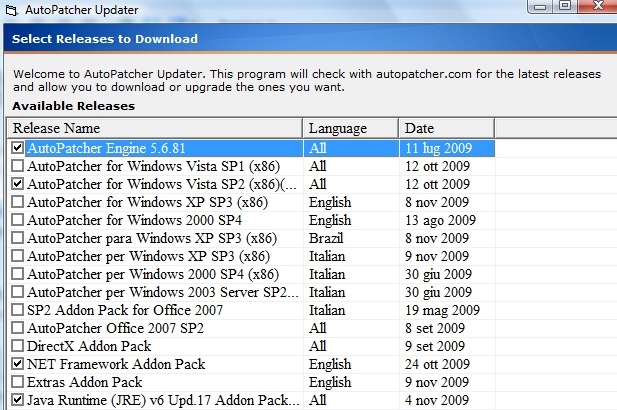Click date cell 4 nov 2009
Screen dimensions: 617x410
(x=437, y=401)
